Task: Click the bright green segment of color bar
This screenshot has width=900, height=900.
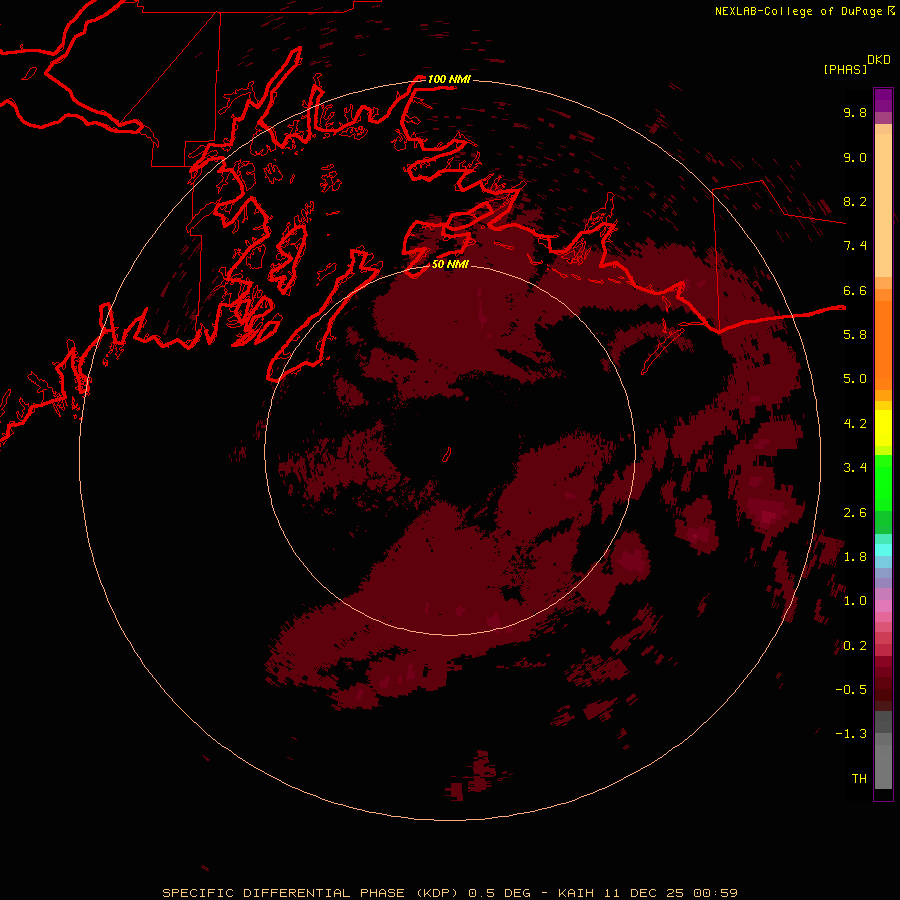Action: (x=883, y=482)
